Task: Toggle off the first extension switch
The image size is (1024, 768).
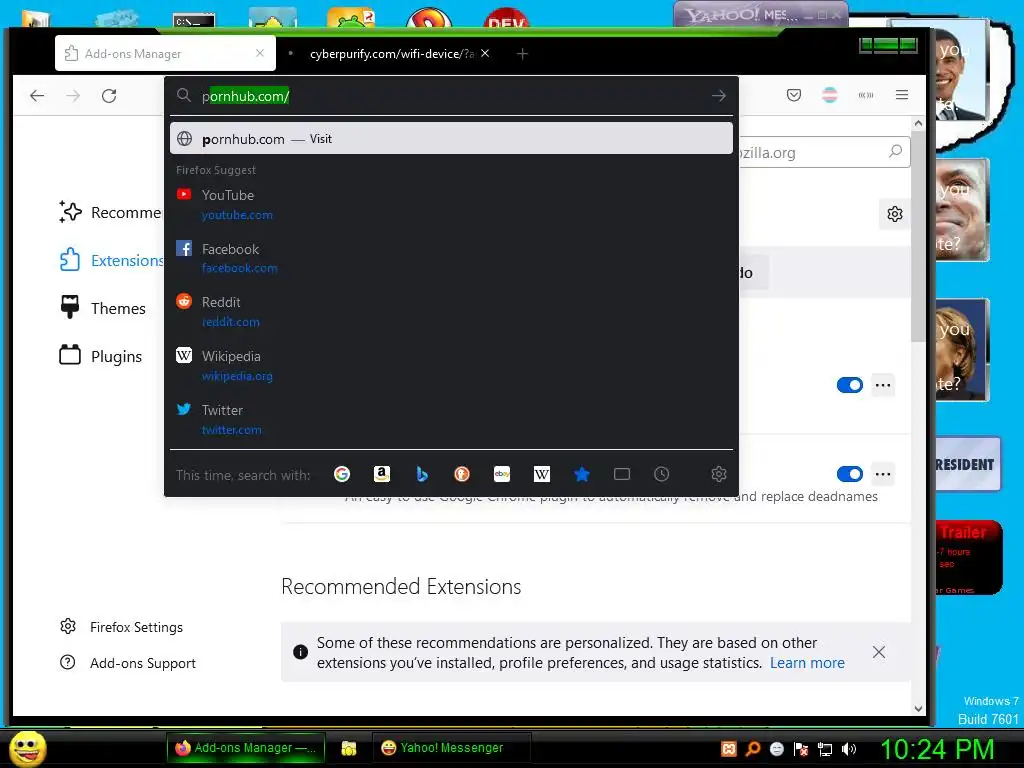Action: click(850, 385)
